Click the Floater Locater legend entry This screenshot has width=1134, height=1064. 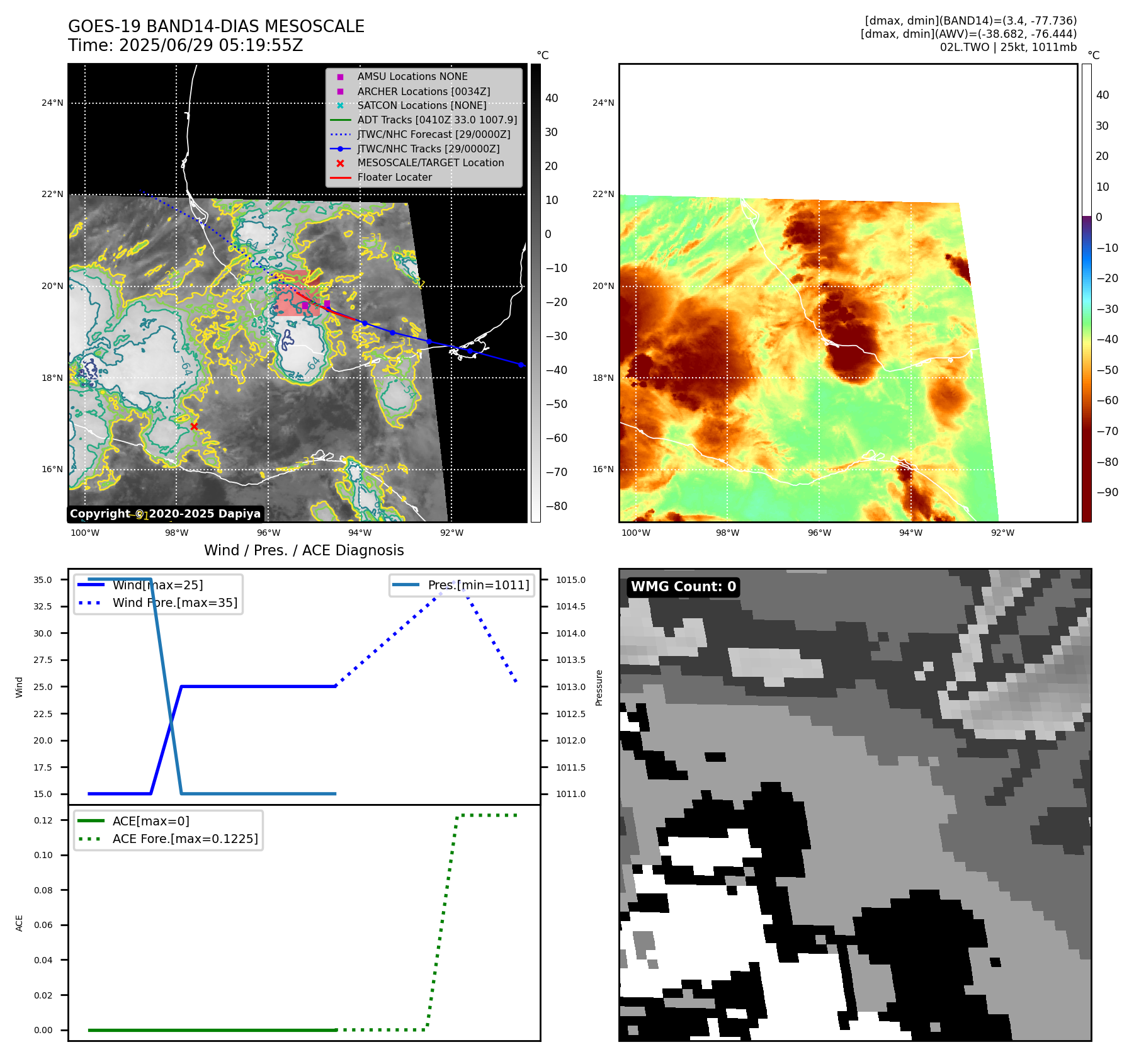pos(381,178)
